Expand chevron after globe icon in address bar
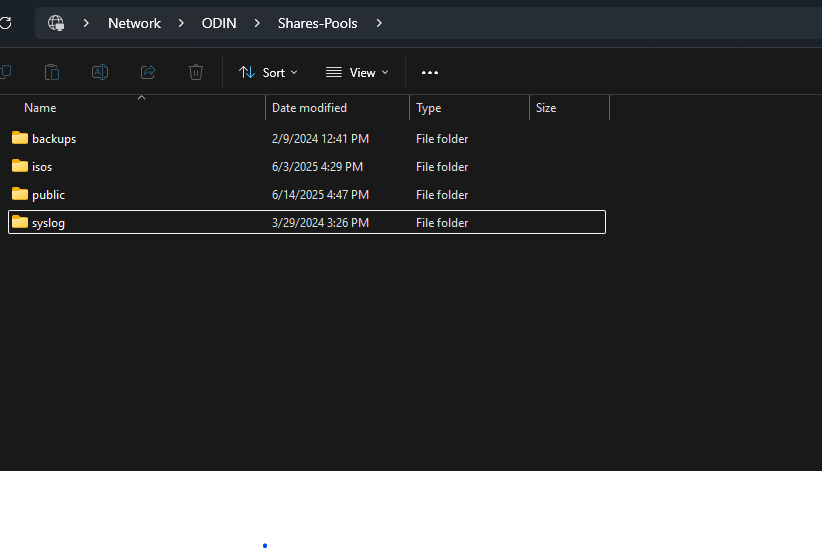Image resolution: width=822 pixels, height=549 pixels. (x=86, y=23)
